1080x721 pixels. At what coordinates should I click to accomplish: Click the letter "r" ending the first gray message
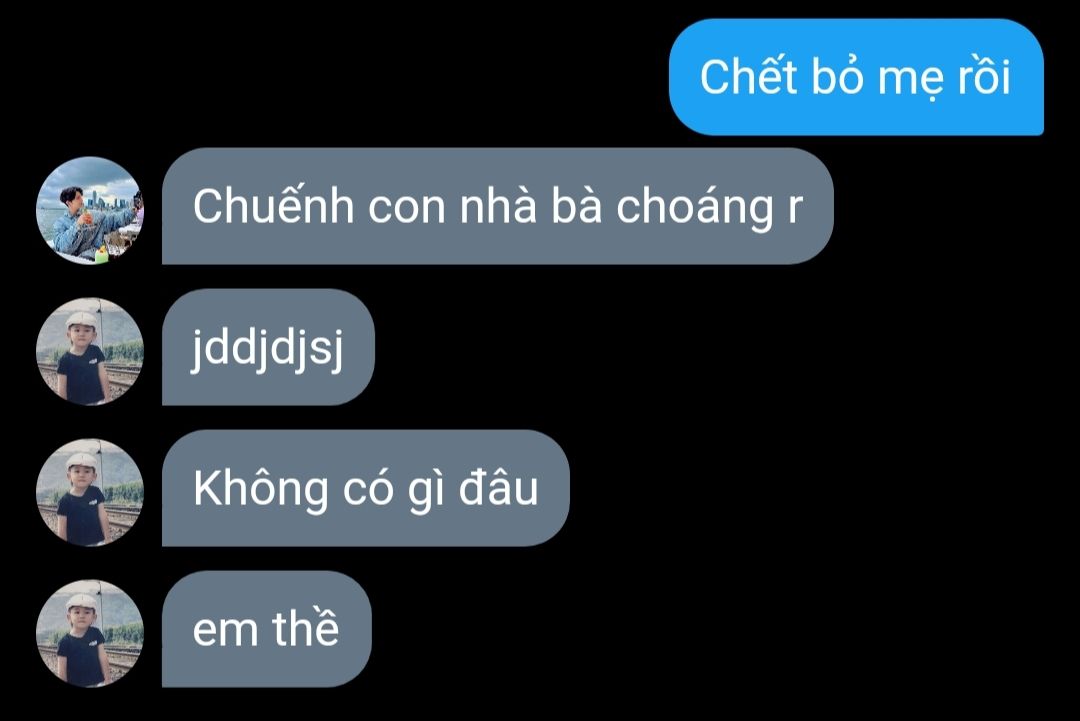796,209
